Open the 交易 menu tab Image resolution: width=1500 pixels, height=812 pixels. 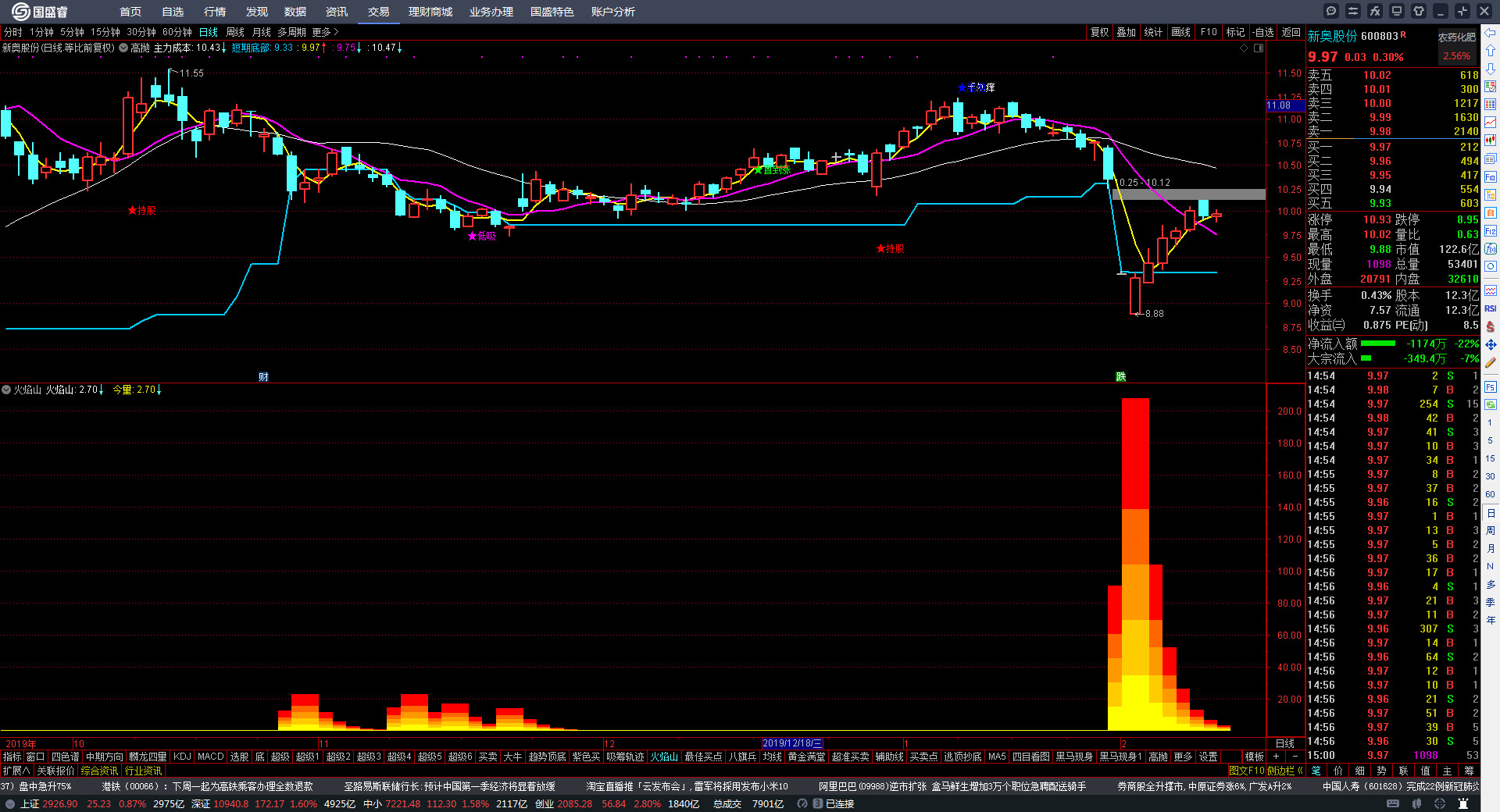(379, 12)
